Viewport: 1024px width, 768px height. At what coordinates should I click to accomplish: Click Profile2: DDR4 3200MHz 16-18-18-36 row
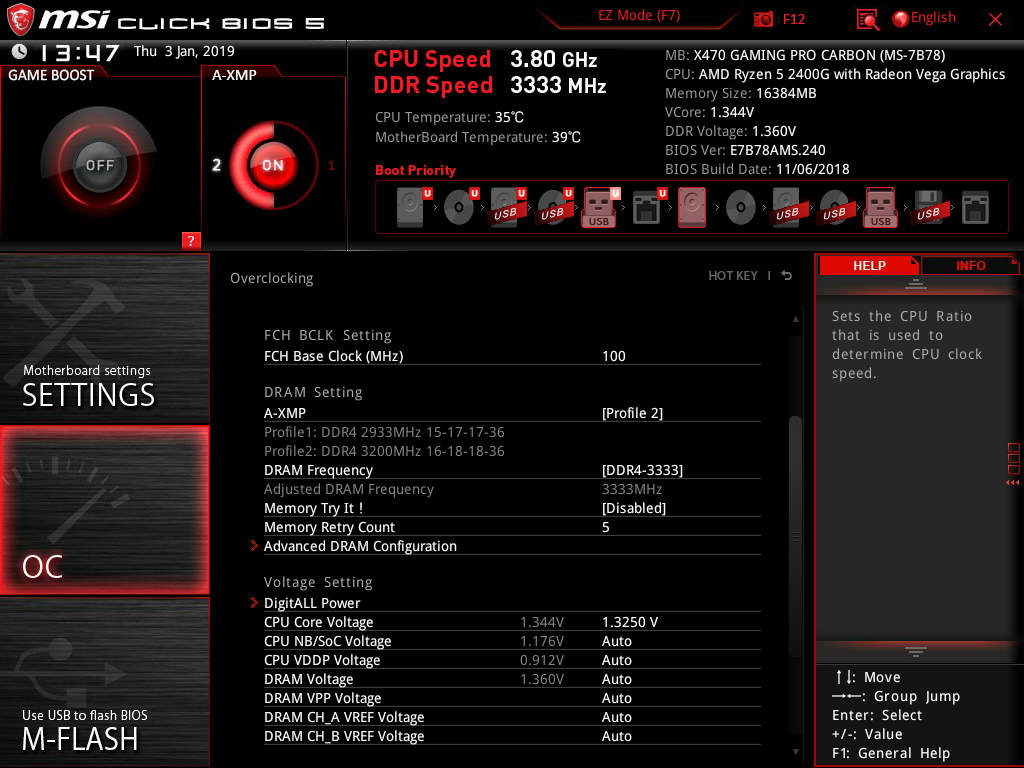click(x=384, y=451)
